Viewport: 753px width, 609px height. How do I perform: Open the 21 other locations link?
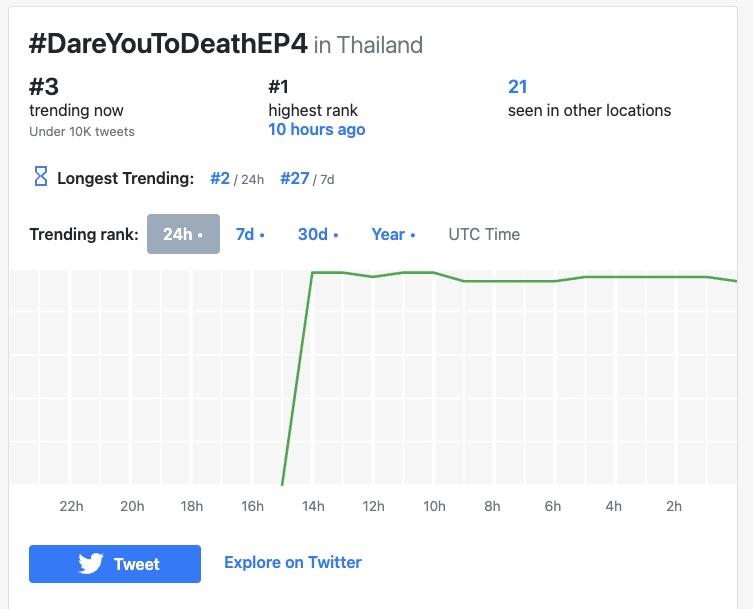tap(517, 87)
